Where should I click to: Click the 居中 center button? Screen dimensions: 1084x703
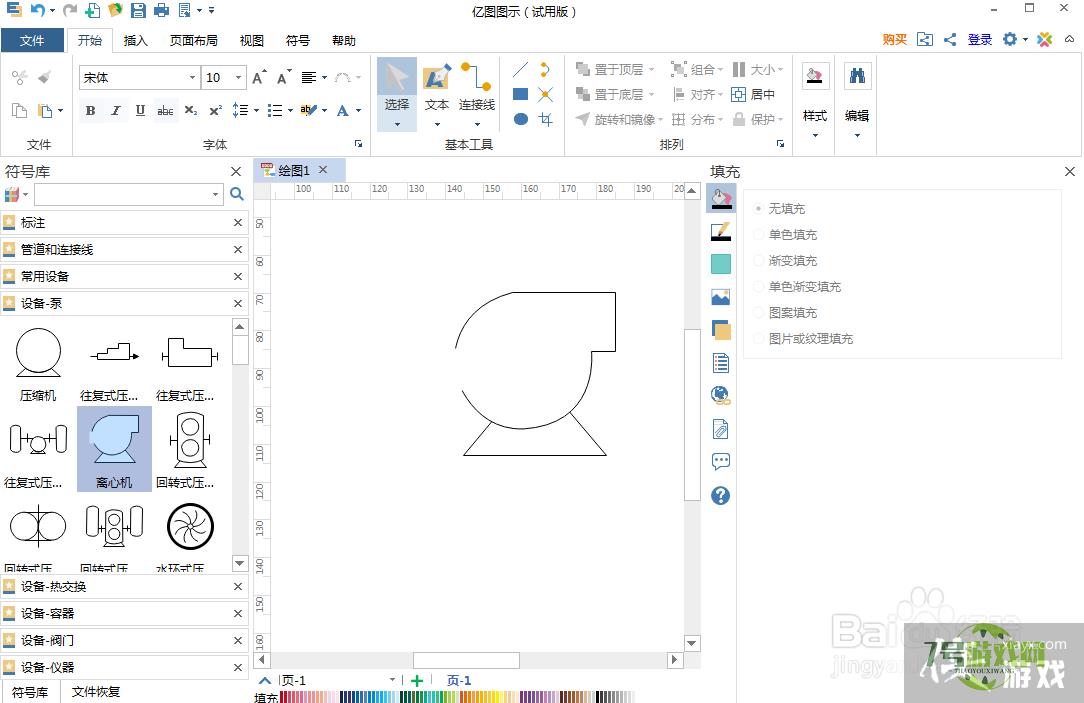click(x=753, y=94)
